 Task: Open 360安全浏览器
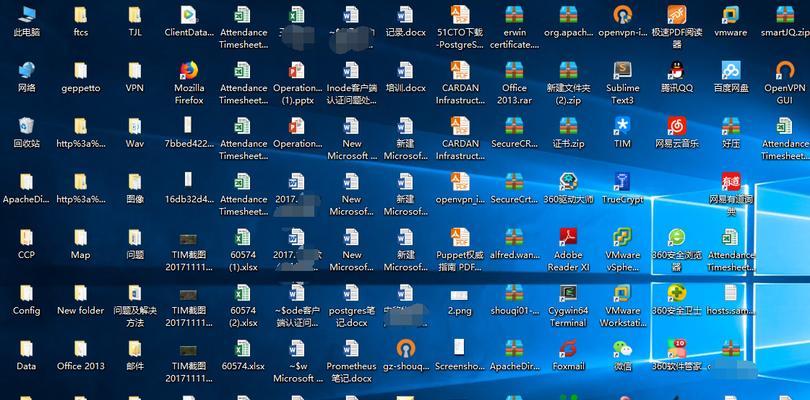pos(677,250)
